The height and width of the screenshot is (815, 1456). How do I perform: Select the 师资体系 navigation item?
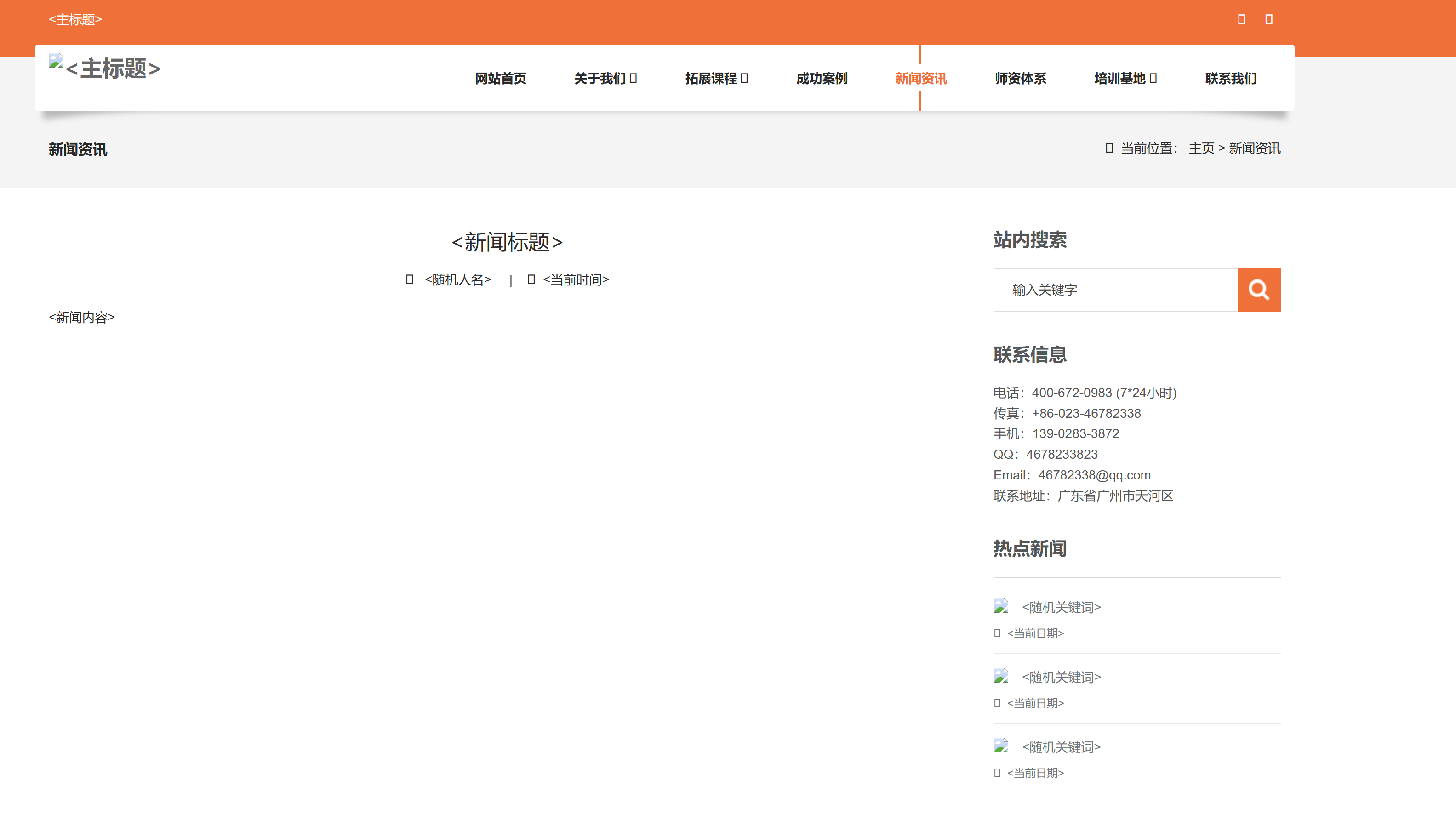pyautogui.click(x=1020, y=79)
